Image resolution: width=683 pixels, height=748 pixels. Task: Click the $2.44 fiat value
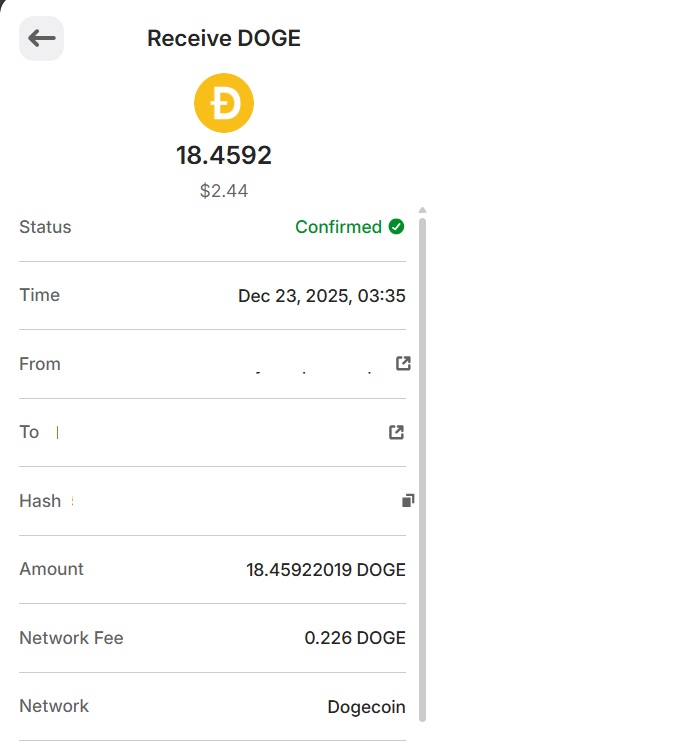[x=224, y=191]
